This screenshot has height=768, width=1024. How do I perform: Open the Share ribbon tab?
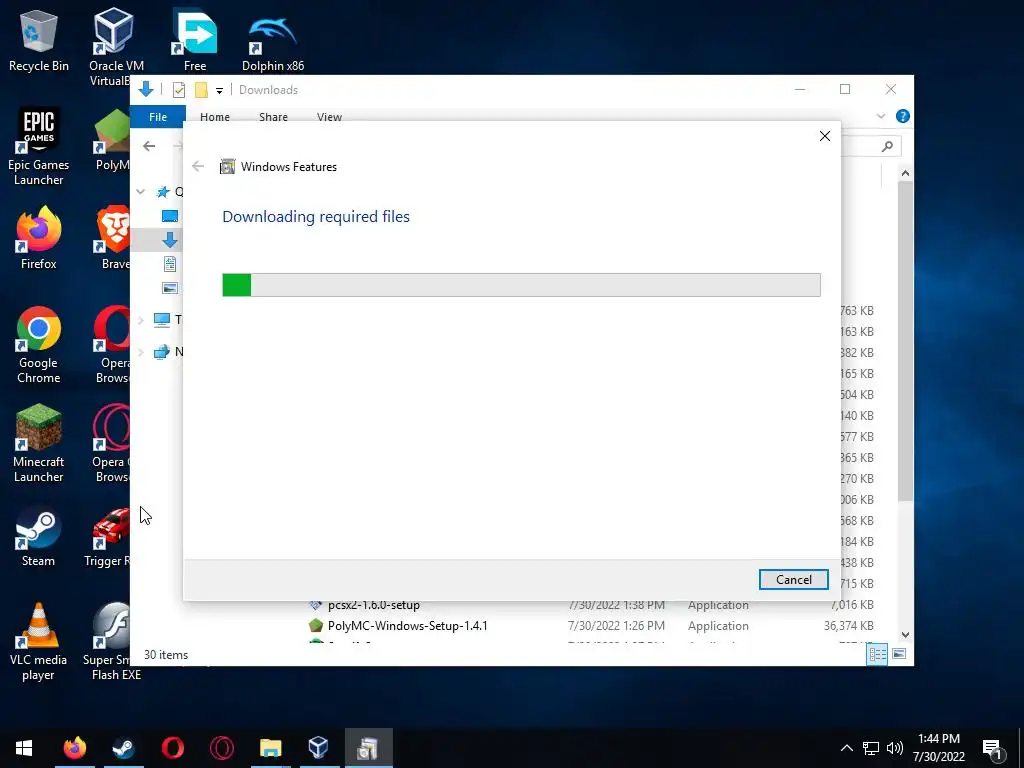coord(273,117)
